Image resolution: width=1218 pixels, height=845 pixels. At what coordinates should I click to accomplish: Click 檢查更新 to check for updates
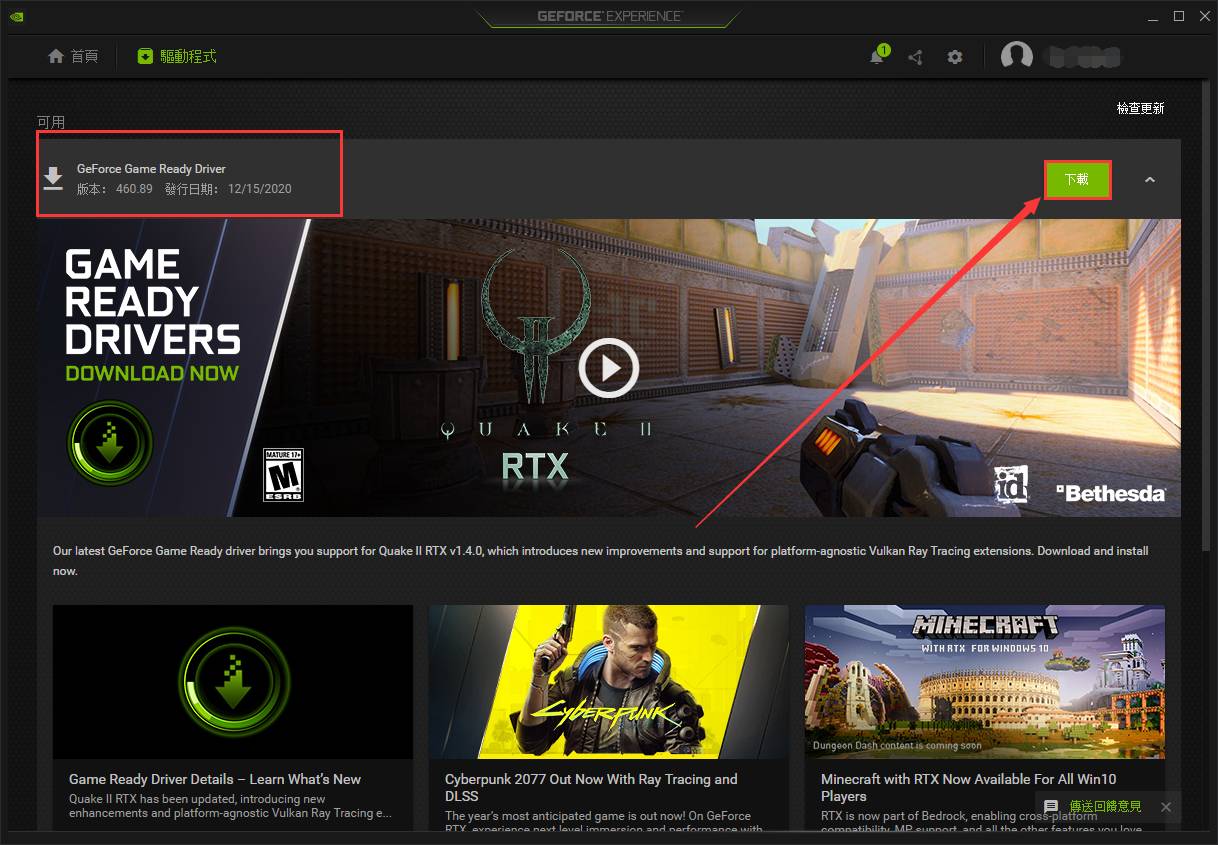pos(1140,108)
